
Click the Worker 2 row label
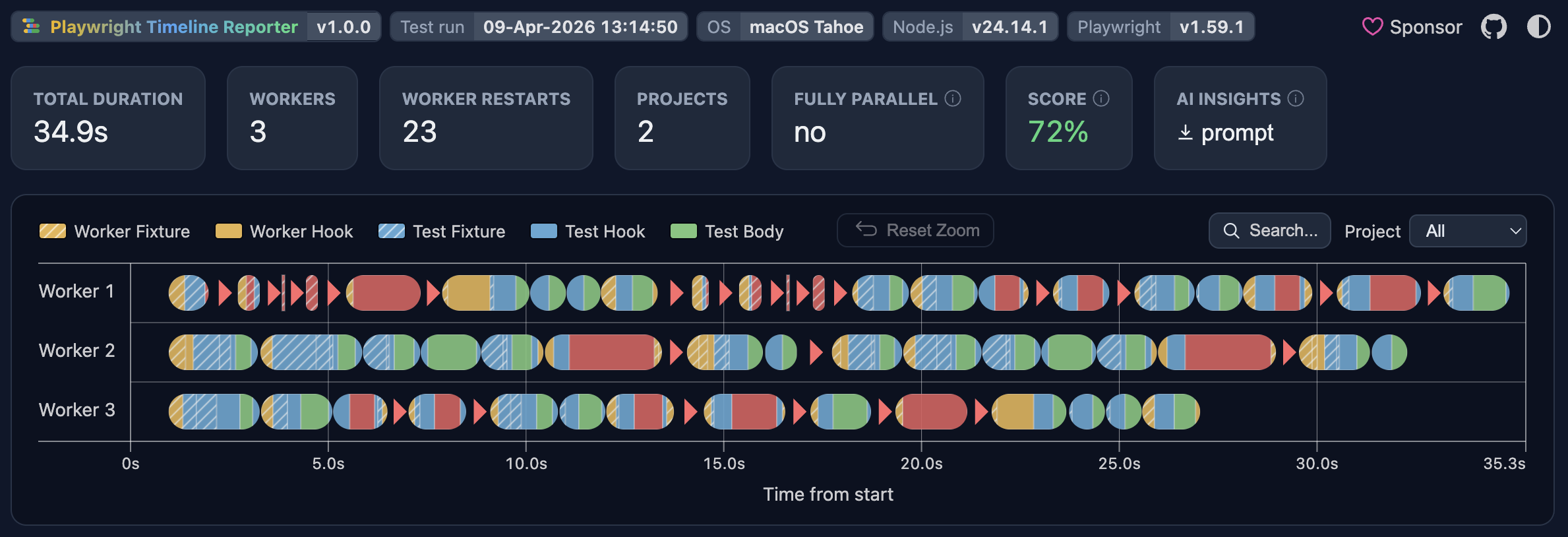[76, 350]
